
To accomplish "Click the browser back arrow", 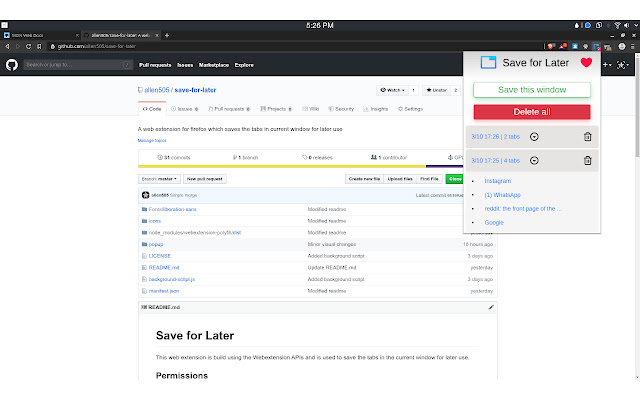I will [7, 46].
